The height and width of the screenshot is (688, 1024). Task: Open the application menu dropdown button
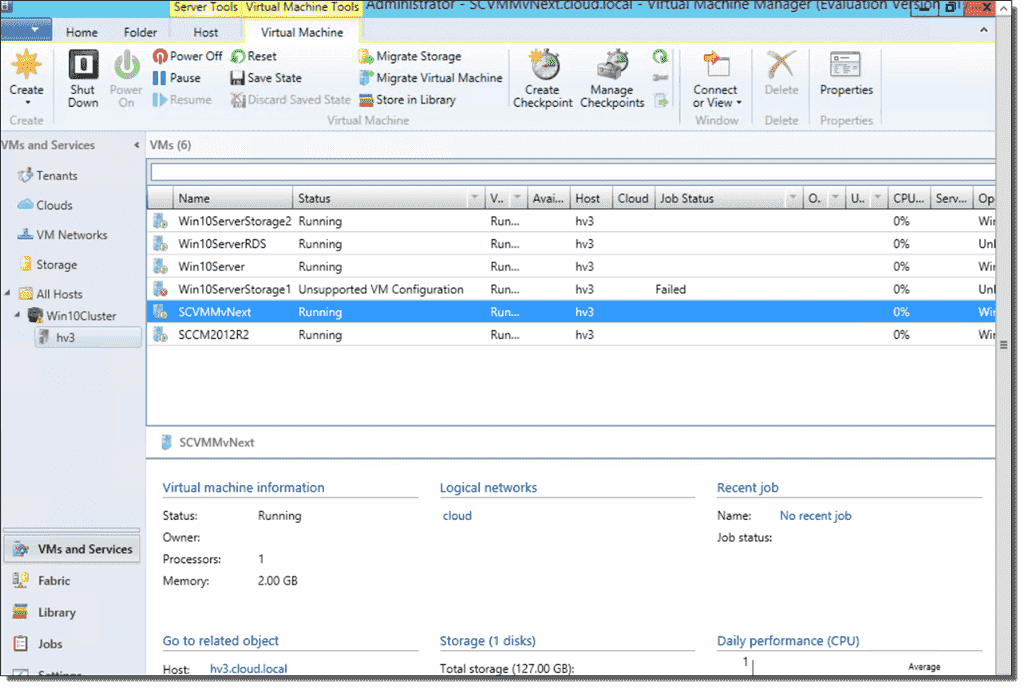point(29,29)
